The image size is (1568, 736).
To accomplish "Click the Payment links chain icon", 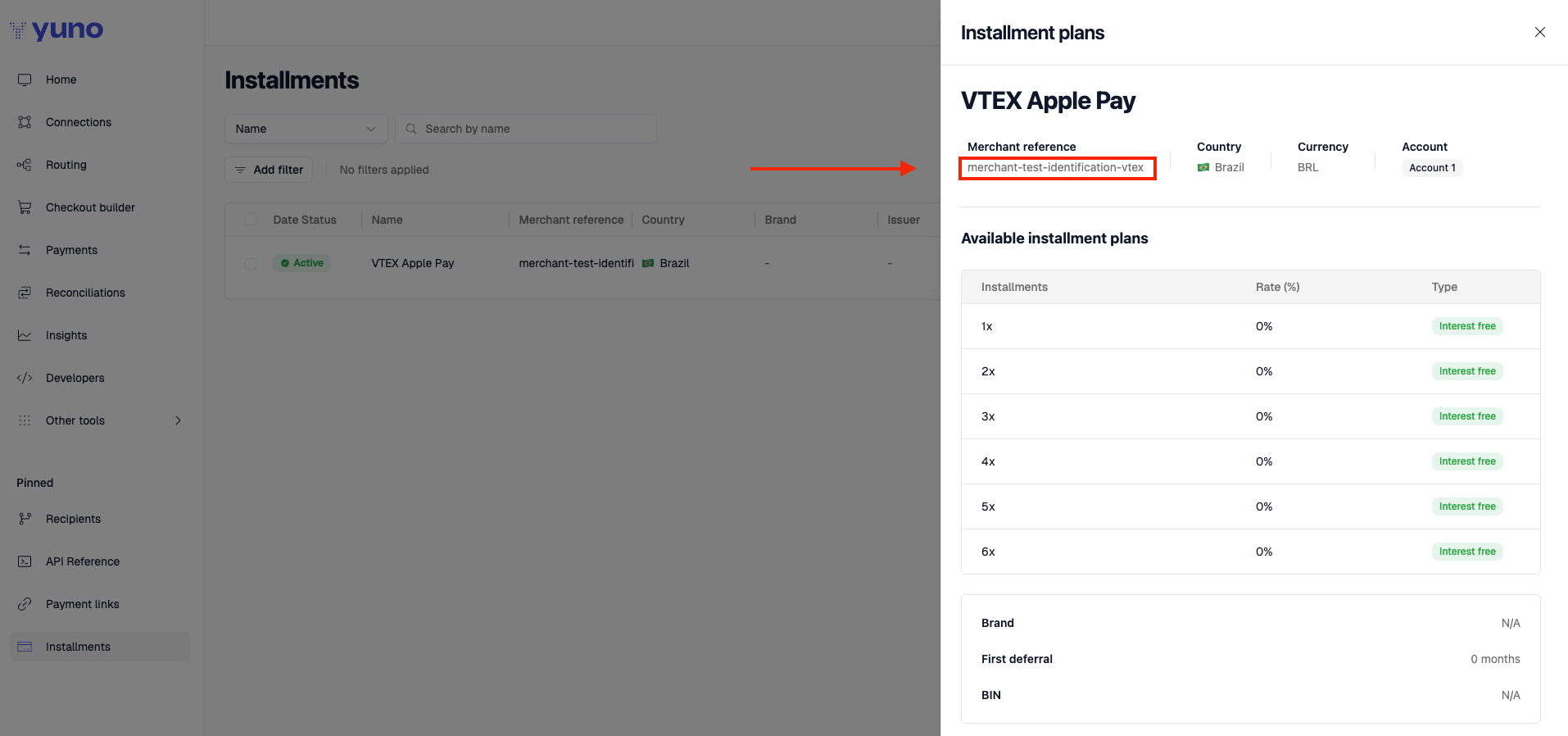I will coord(25,604).
